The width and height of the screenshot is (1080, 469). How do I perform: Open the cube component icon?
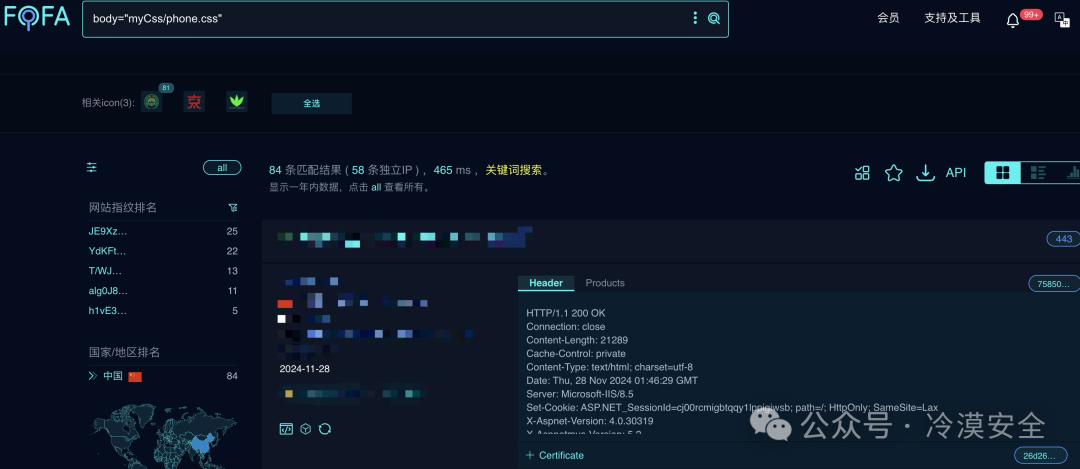tap(306, 429)
